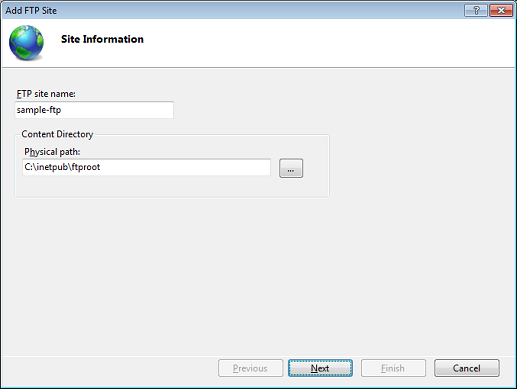Click the disabled Previous button
This screenshot has width=517, height=389.
(x=250, y=368)
